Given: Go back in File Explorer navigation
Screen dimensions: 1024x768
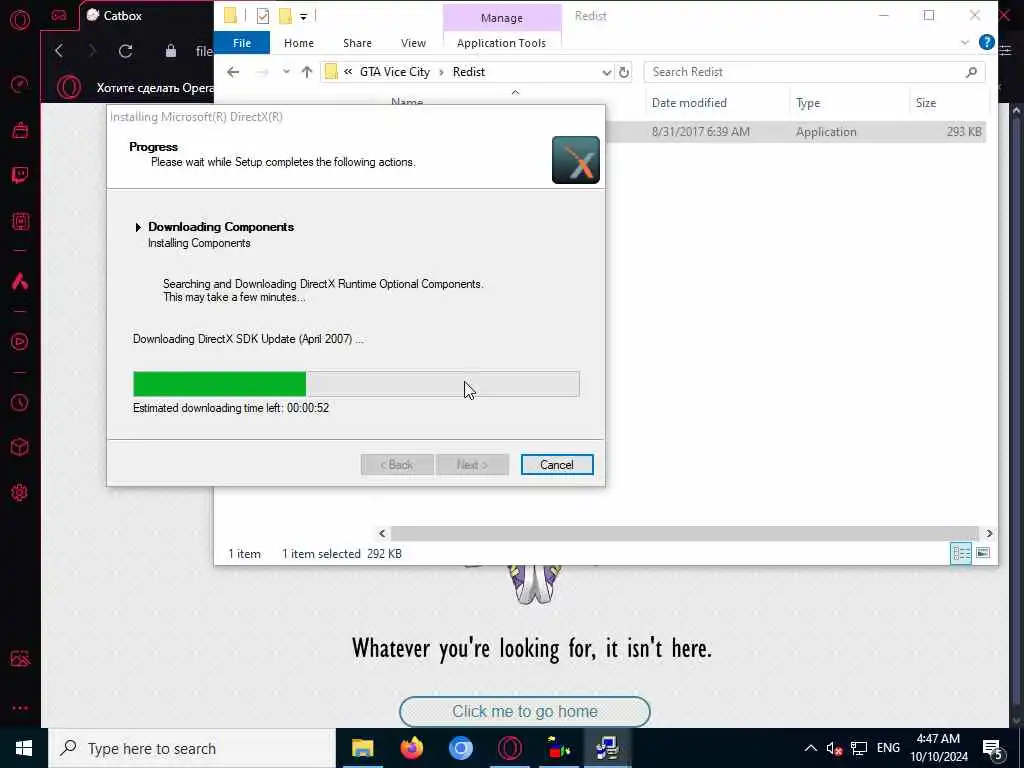Looking at the screenshot, I should tap(233, 72).
